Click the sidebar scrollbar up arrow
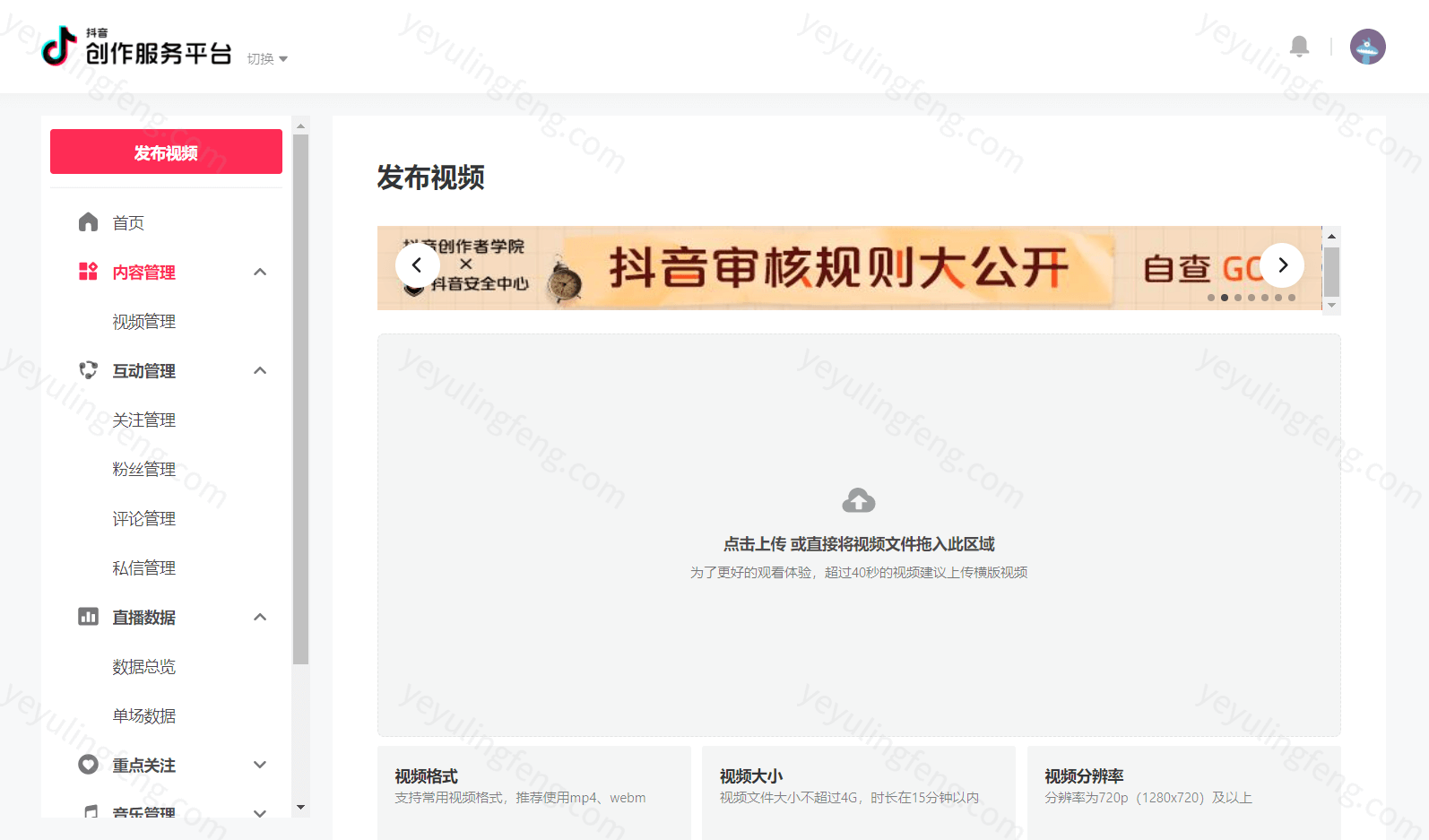This screenshot has width=1429, height=840. (x=300, y=126)
